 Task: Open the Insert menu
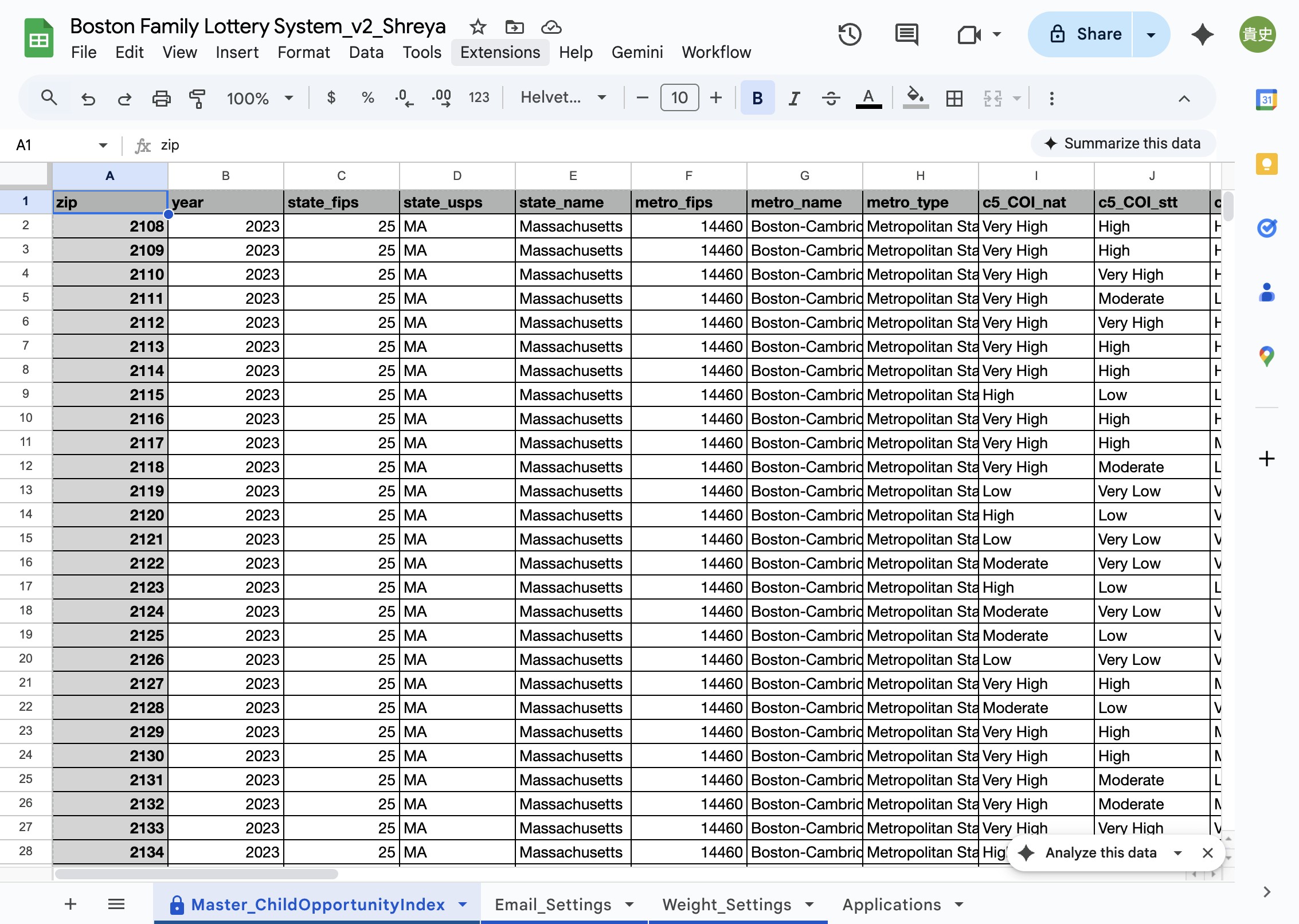click(x=237, y=52)
